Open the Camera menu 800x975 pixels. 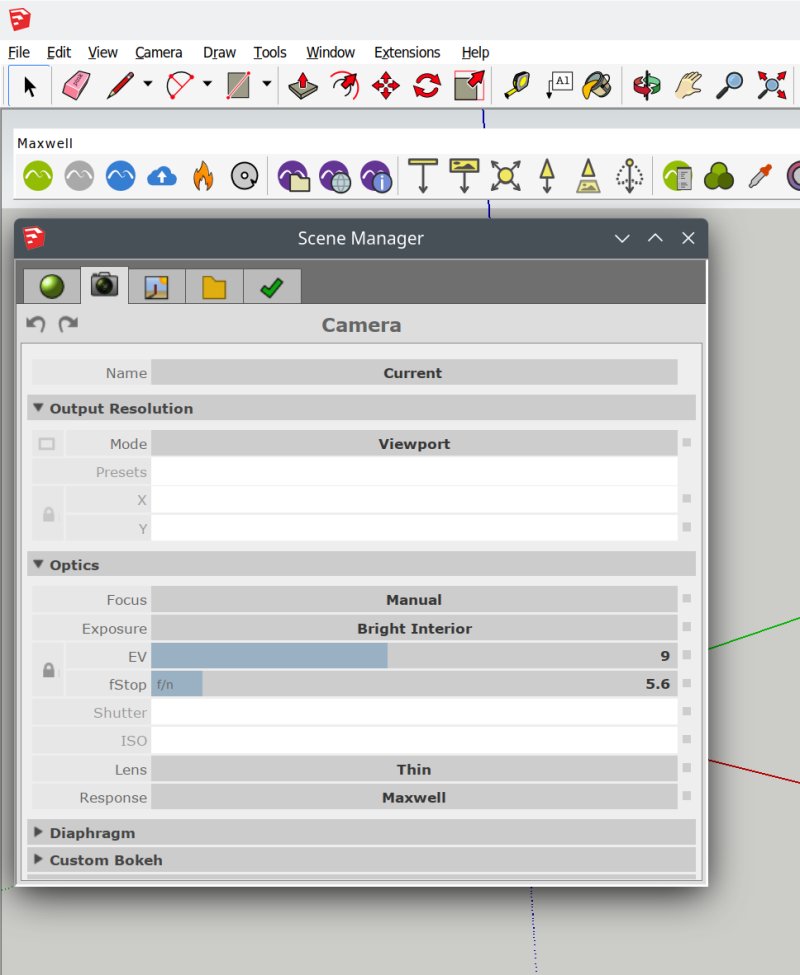coord(159,52)
